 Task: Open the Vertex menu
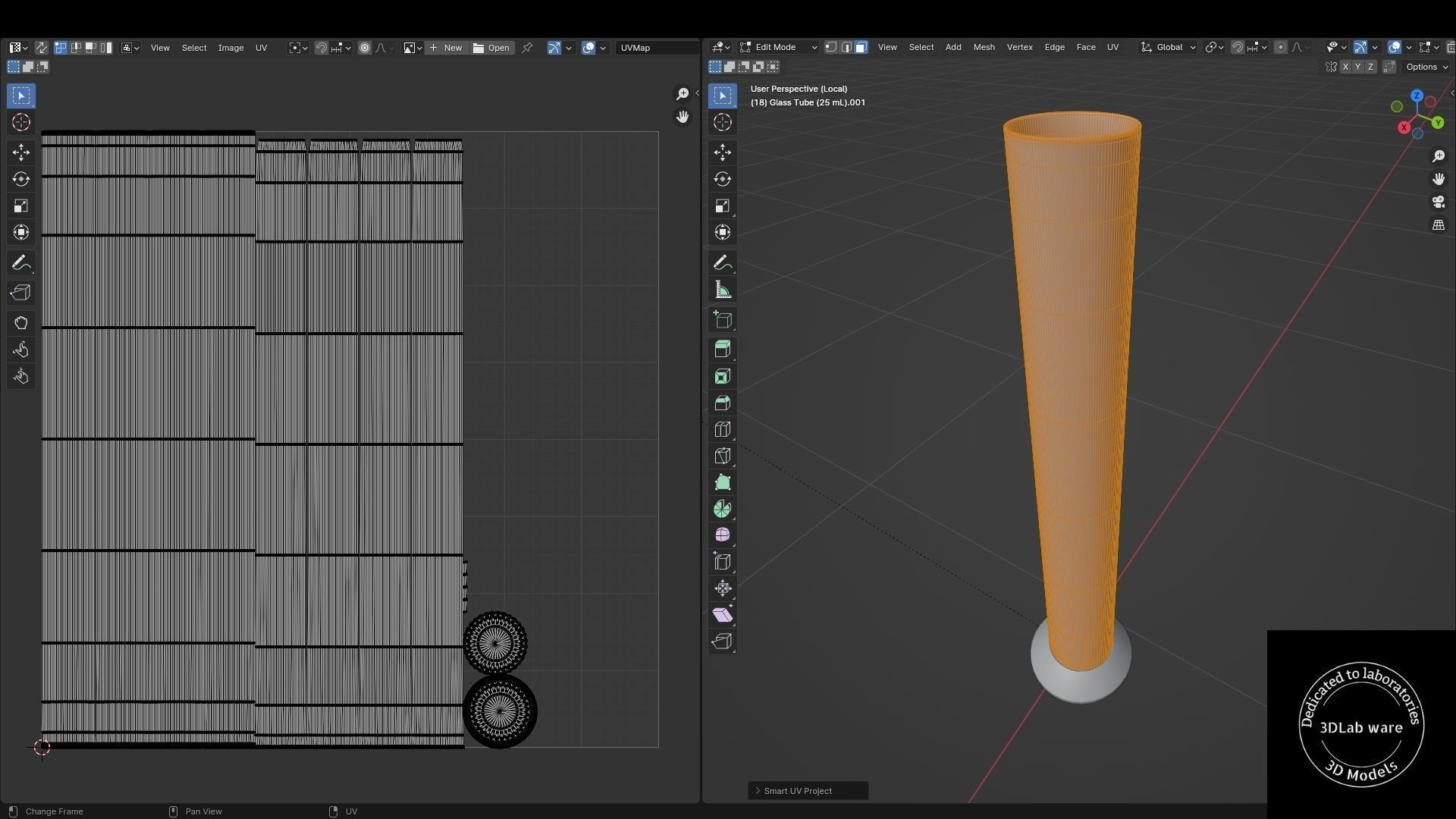coord(1019,47)
